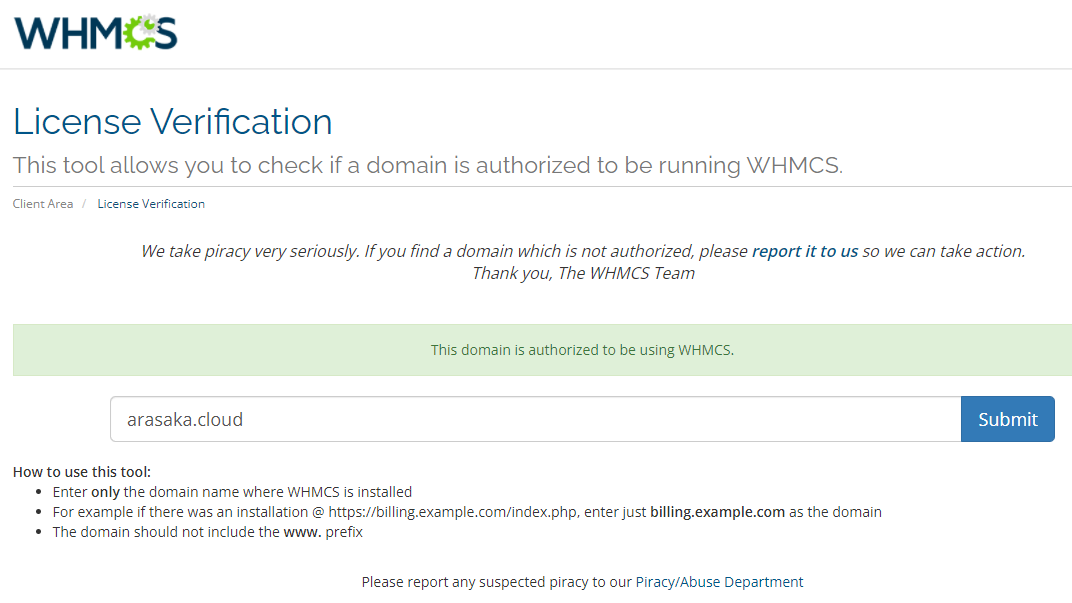Click the 'Enter only the domain name' instruction
The width and height of the screenshot is (1072, 603).
(232, 492)
